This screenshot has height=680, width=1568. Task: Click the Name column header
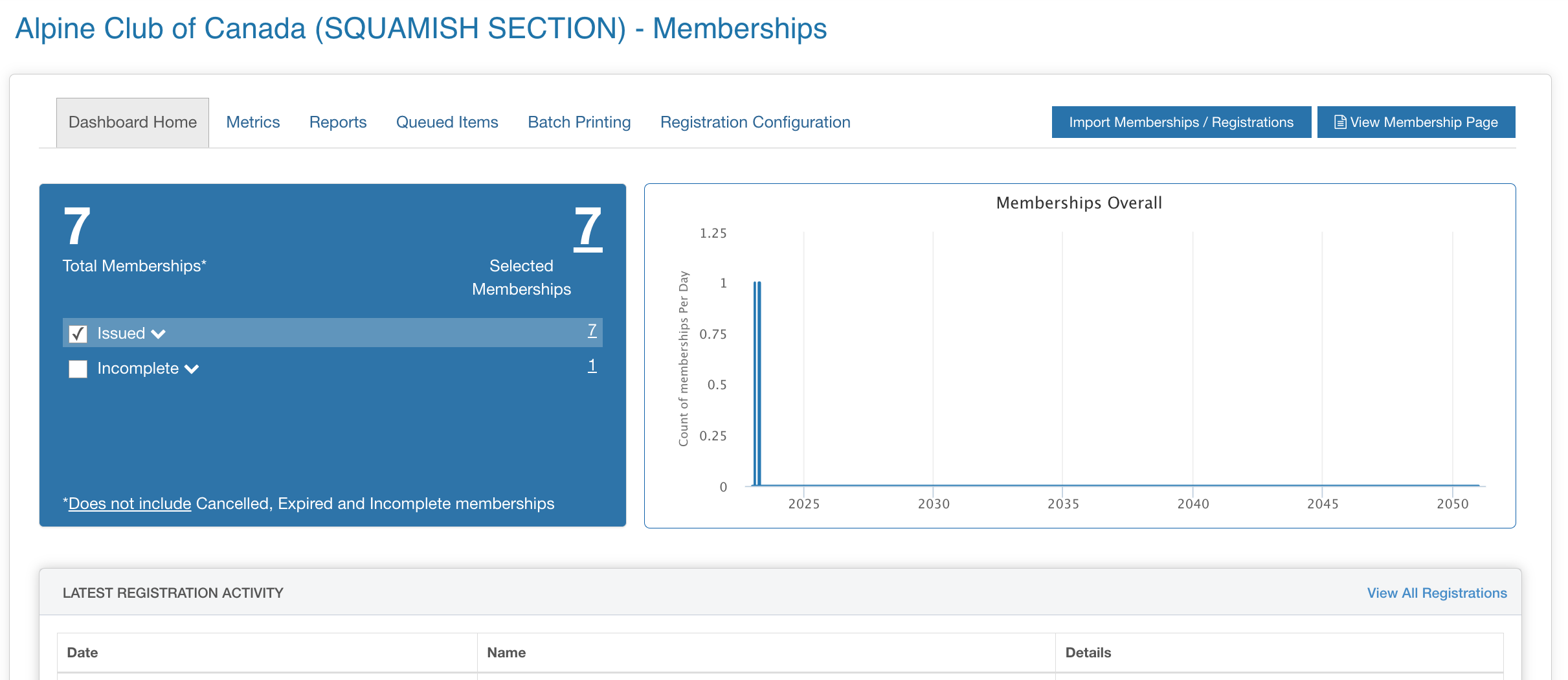pos(506,652)
